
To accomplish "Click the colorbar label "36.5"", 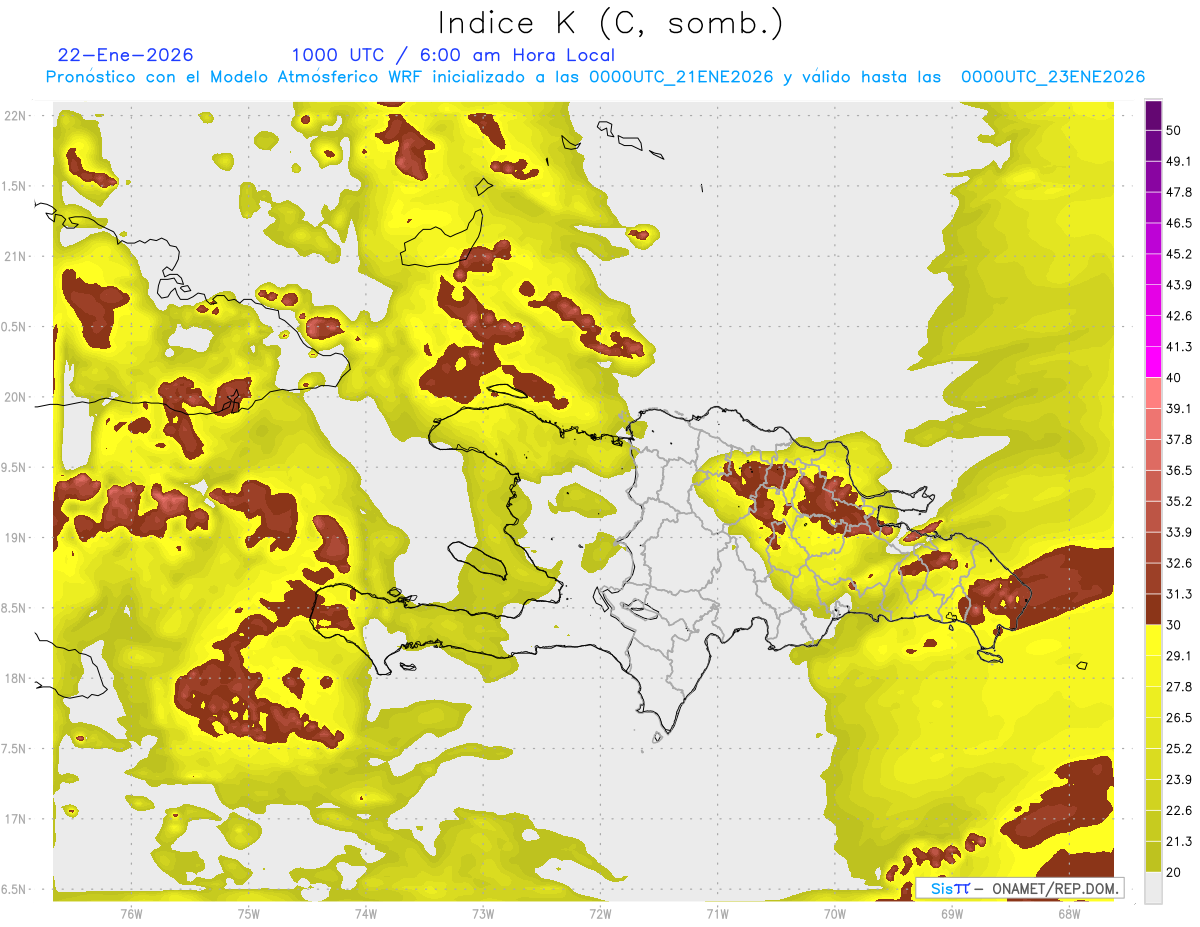I will pyautogui.click(x=1179, y=471).
